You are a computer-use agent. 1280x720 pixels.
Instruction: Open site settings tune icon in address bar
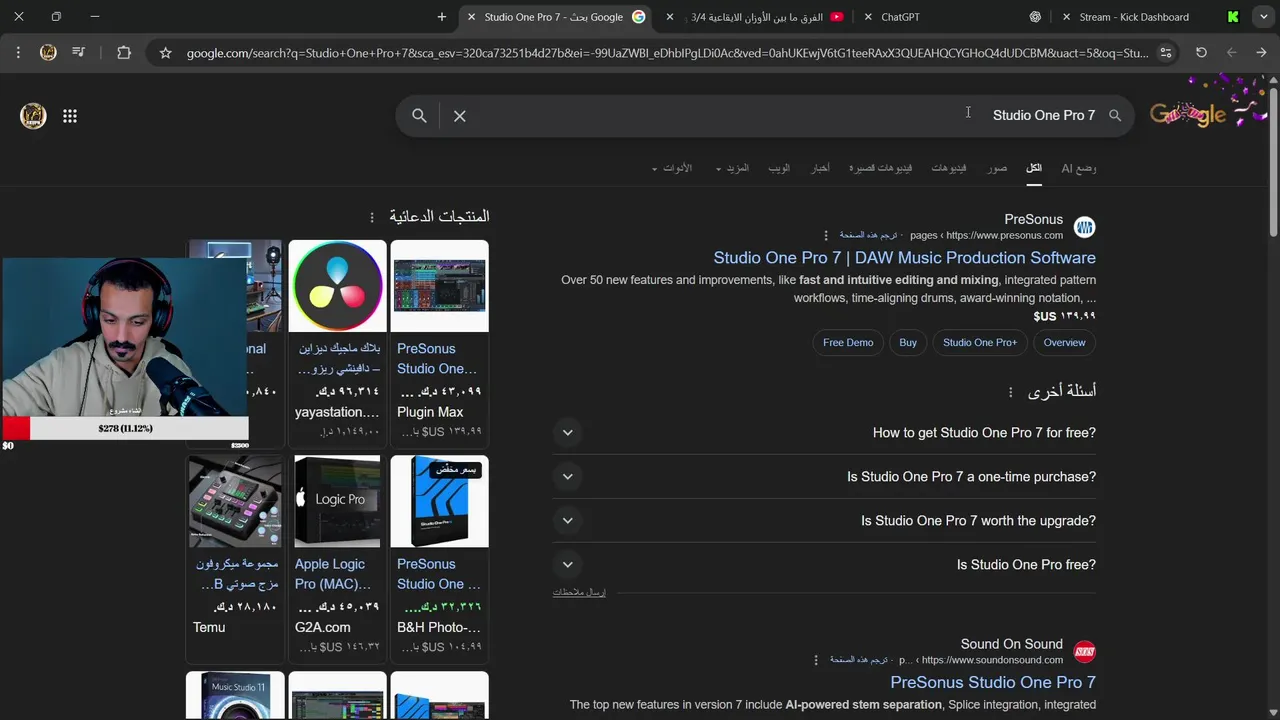coord(1165,53)
